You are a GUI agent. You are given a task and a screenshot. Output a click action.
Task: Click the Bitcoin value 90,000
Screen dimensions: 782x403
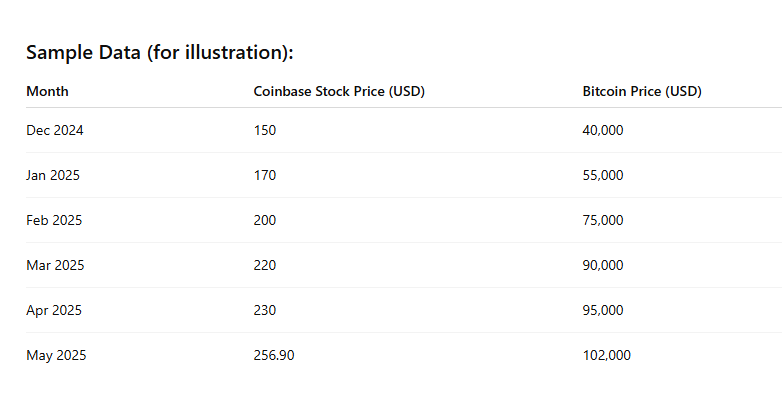click(603, 265)
